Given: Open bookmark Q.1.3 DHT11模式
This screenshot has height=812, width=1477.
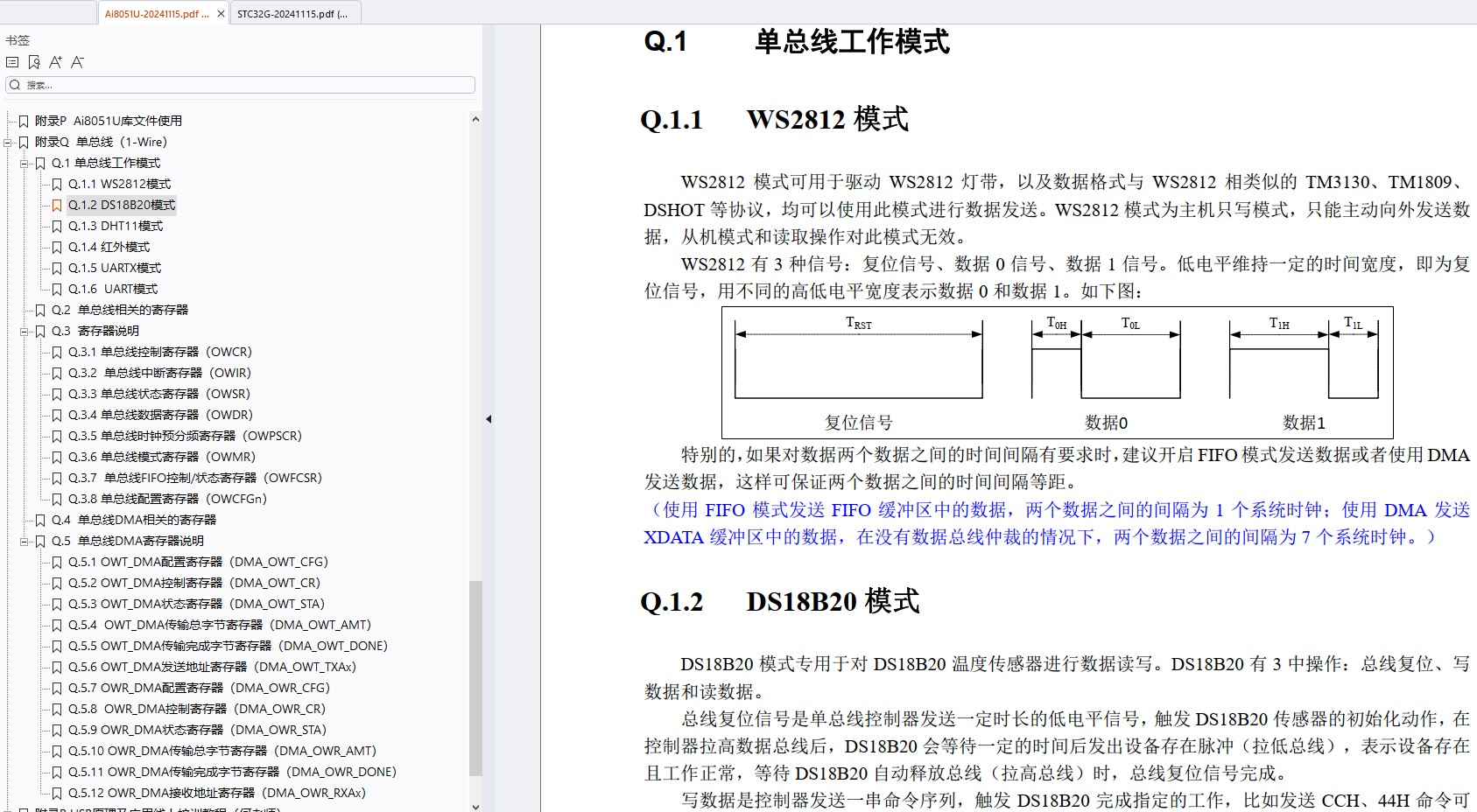Looking at the screenshot, I should 116,226.
